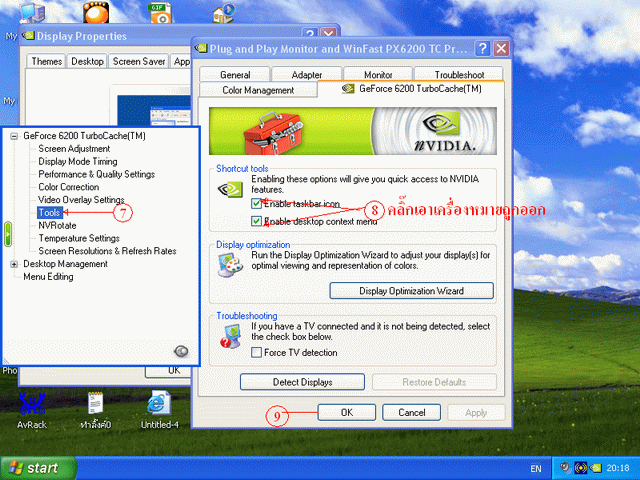Switch to the Troubleshoot tab
The image size is (640, 480).
point(459,75)
